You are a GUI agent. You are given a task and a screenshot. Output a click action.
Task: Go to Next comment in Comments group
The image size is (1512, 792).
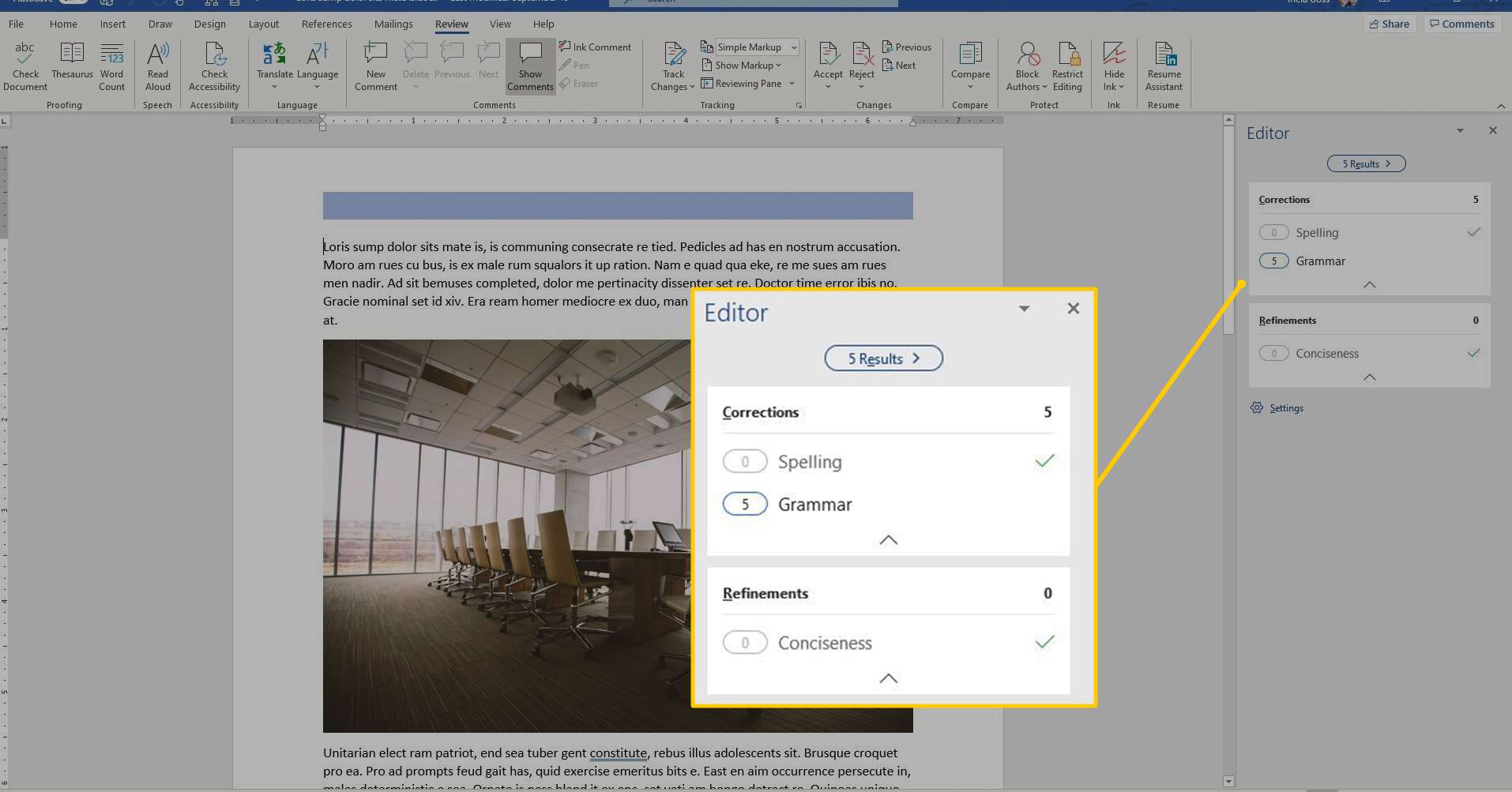tap(488, 61)
